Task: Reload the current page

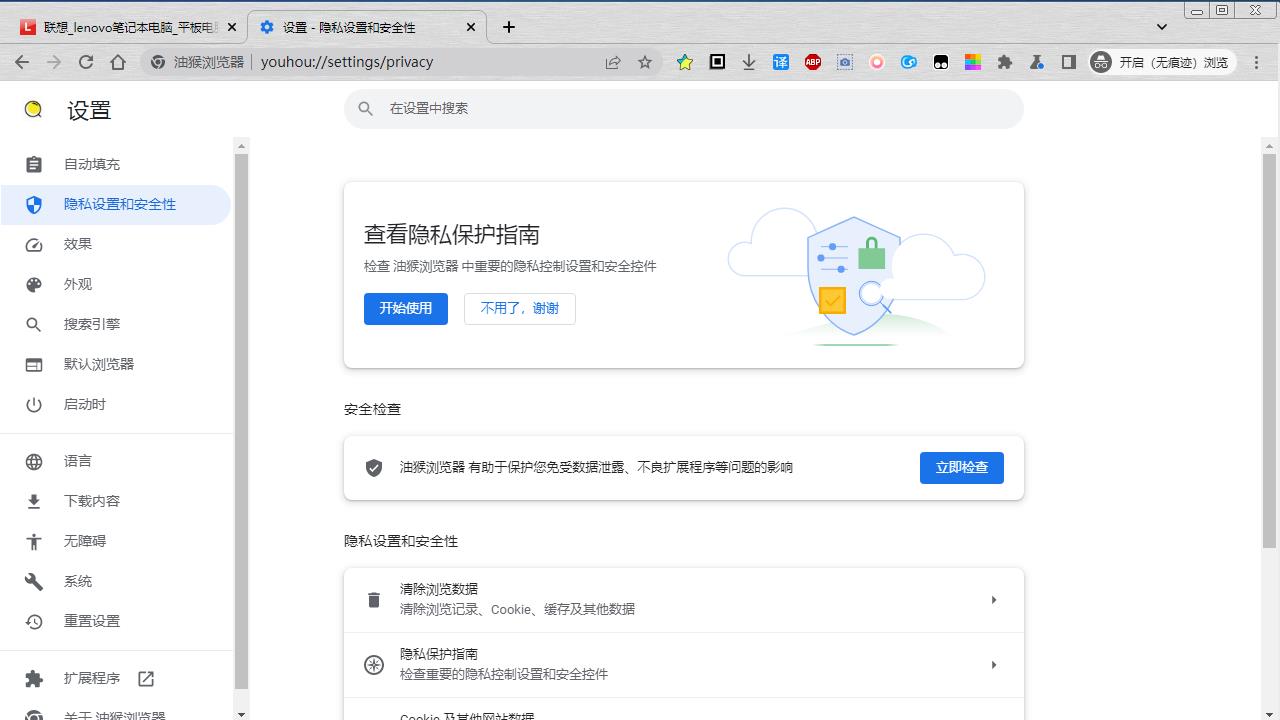Action: (x=86, y=62)
